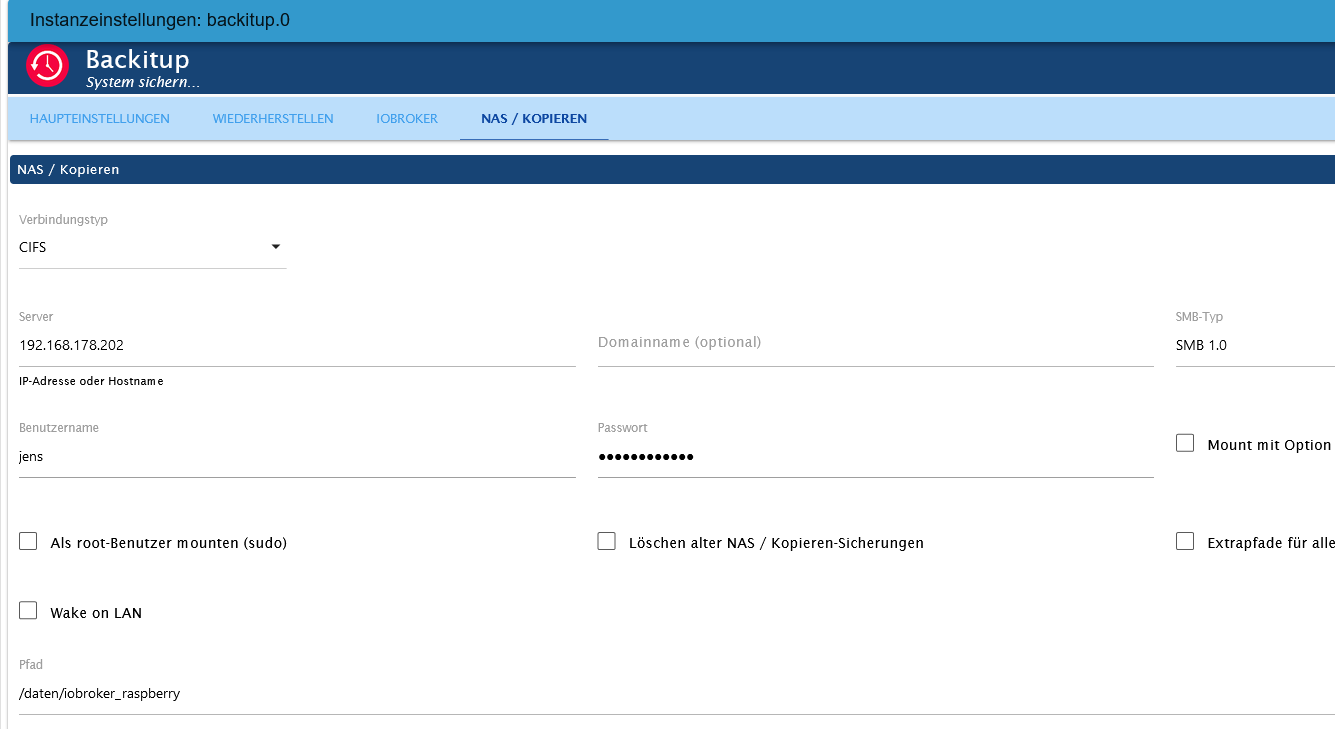Image resolution: width=1335 pixels, height=729 pixels.
Task: Click the Benutzername field containing jens
Action: click(297, 457)
